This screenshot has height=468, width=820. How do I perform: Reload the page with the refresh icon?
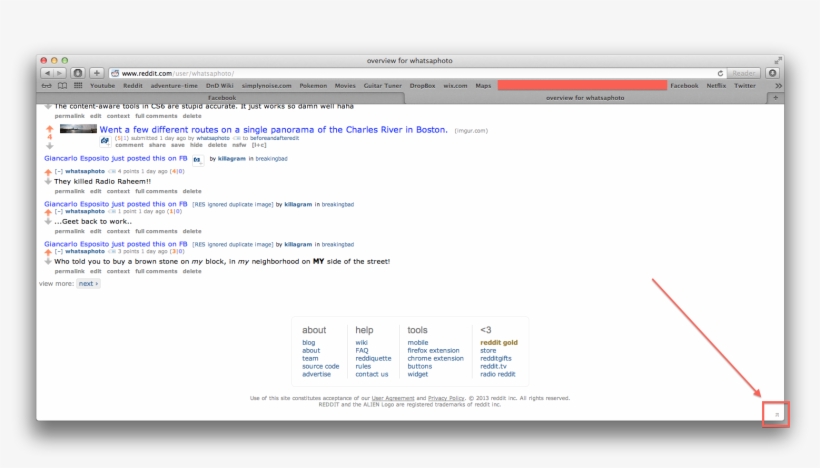(720, 73)
